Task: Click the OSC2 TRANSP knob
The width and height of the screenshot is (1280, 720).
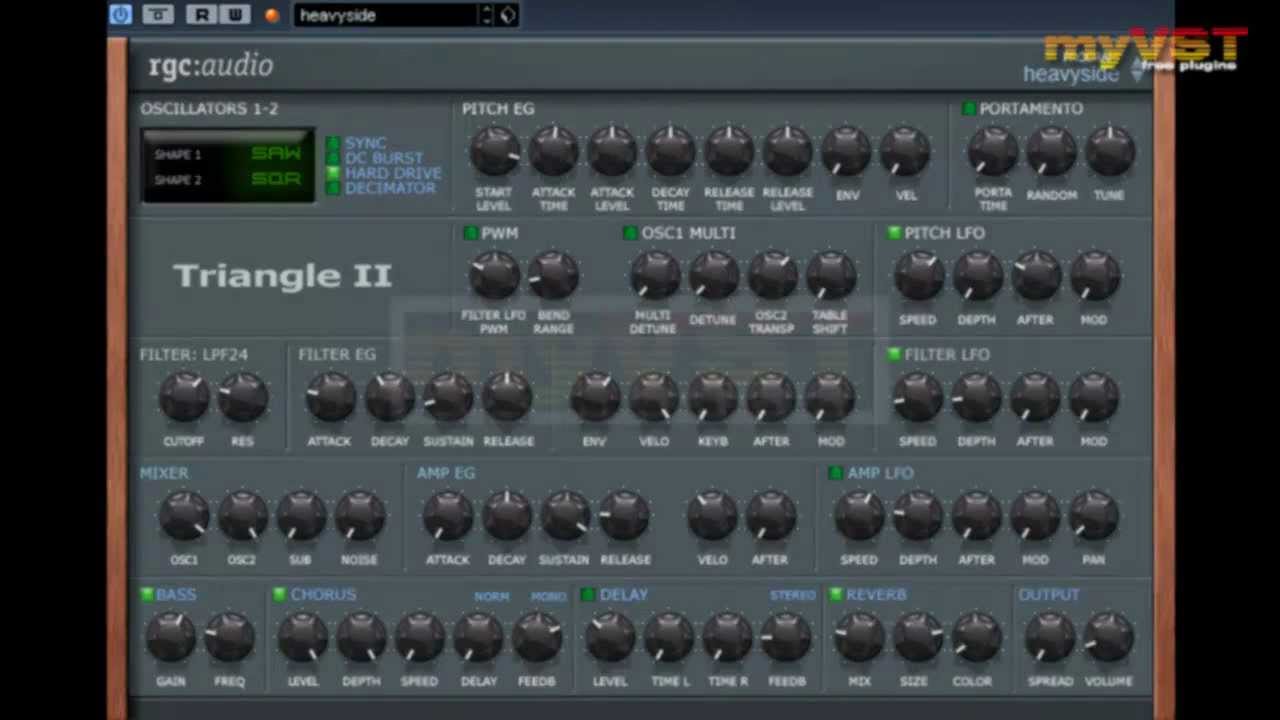Action: point(772,275)
